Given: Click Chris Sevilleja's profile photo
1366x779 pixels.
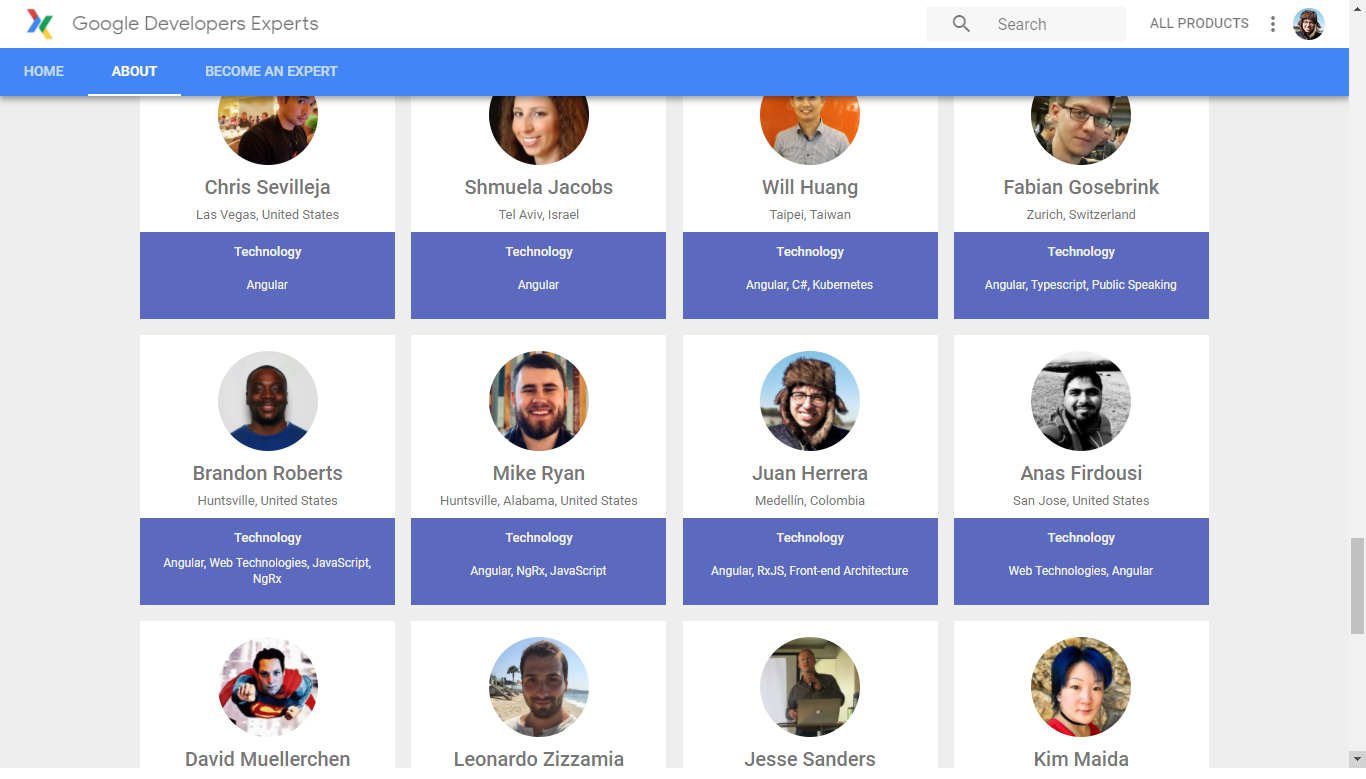Looking at the screenshot, I should pyautogui.click(x=268, y=130).
